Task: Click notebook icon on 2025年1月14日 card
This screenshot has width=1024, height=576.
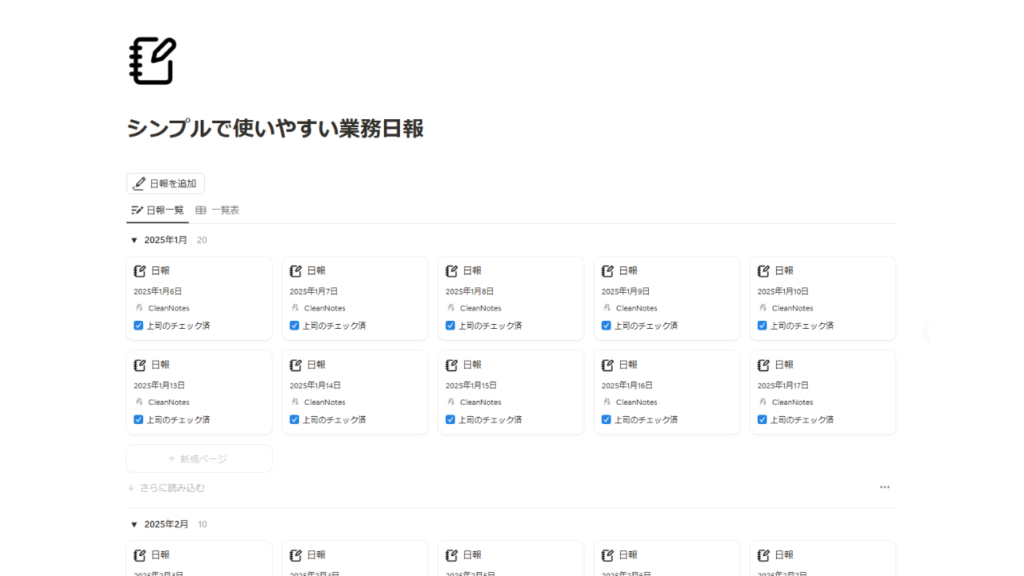Action: pyautogui.click(x=296, y=365)
